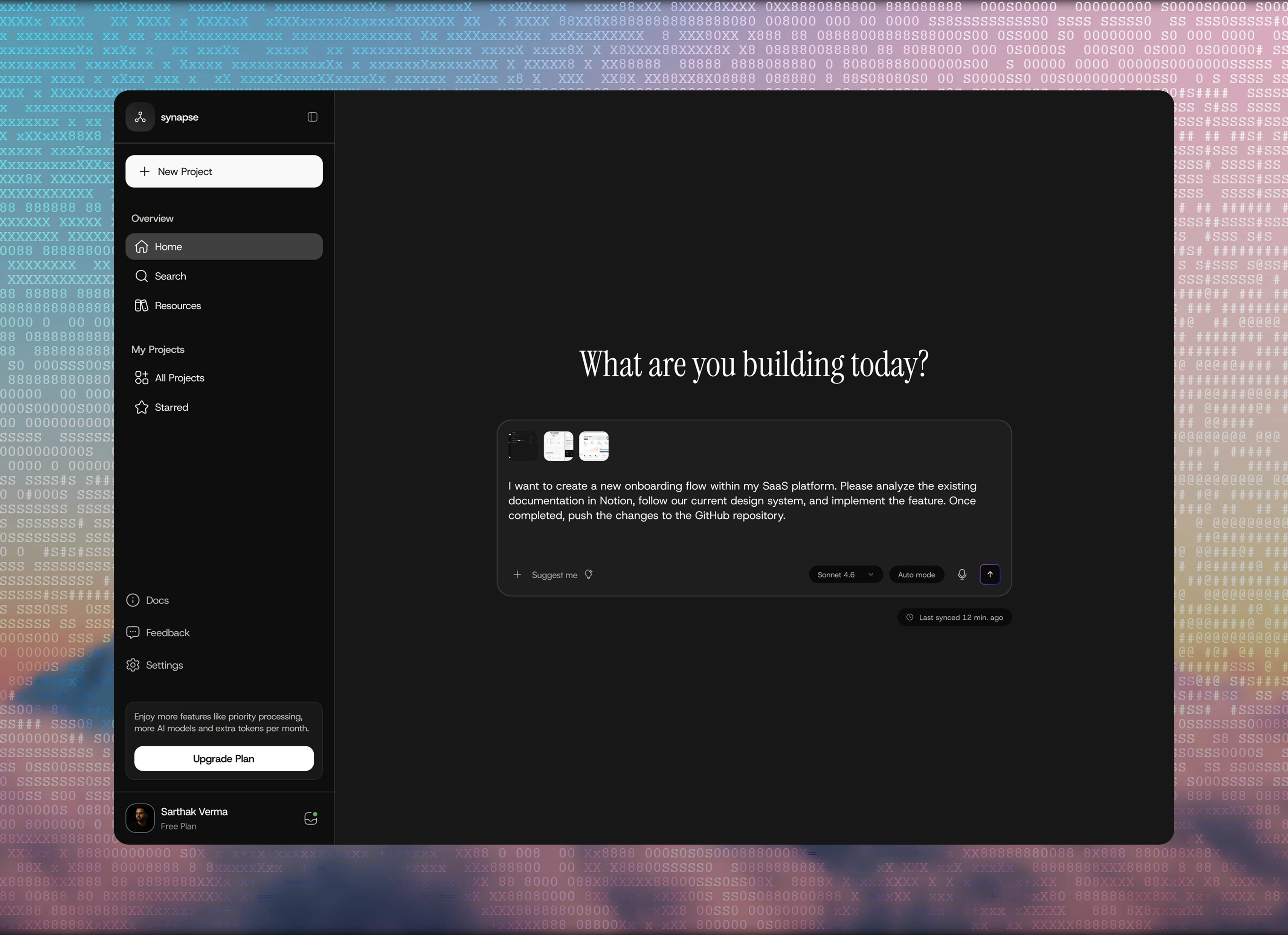Open the Sonnet 4.6 model dropdown
The image size is (1288, 935).
(845, 574)
